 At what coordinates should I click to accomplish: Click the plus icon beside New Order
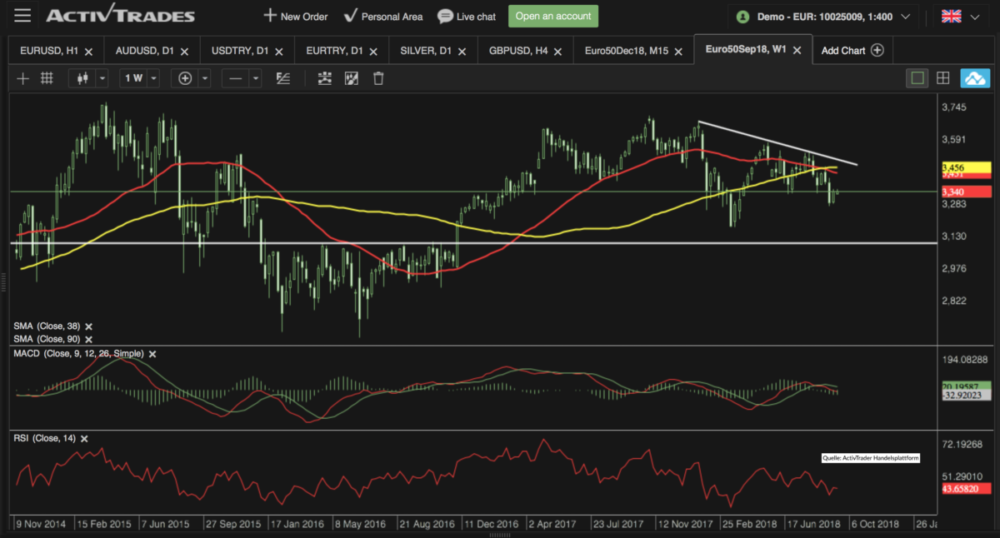270,15
